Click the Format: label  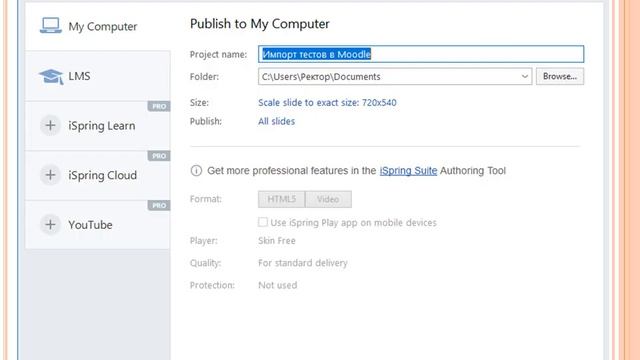click(x=206, y=199)
